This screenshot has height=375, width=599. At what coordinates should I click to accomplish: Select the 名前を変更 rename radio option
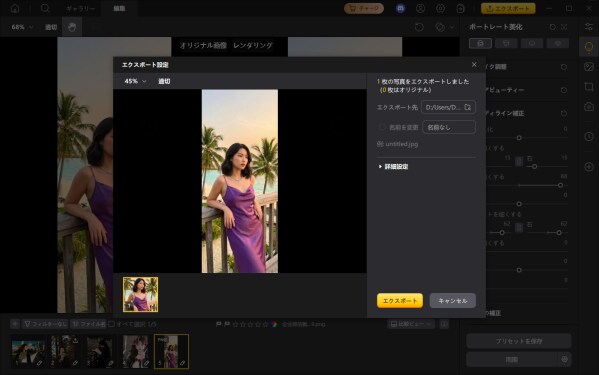pos(382,127)
